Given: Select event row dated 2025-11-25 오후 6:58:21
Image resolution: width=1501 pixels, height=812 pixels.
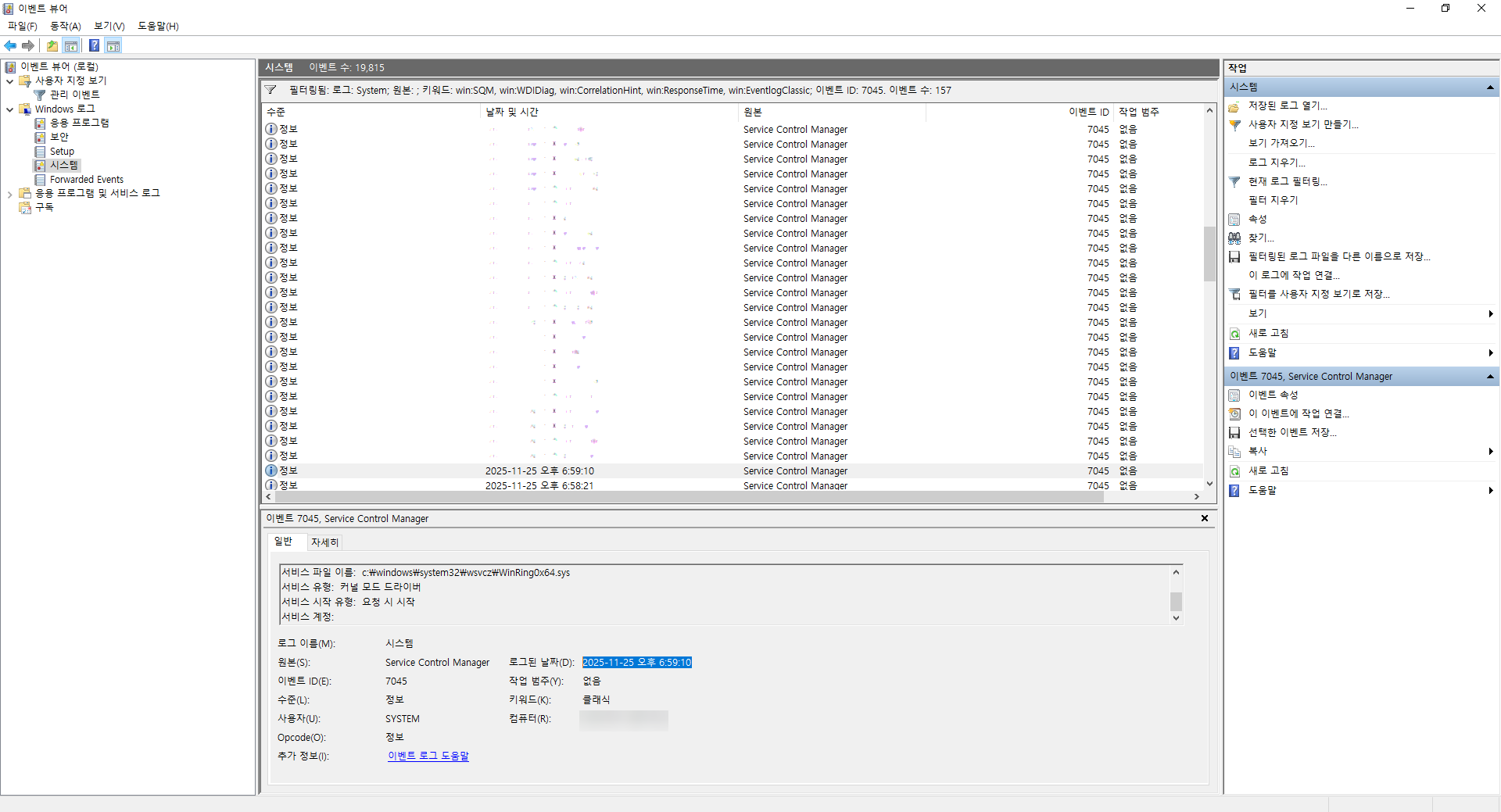Looking at the screenshot, I should [733, 486].
